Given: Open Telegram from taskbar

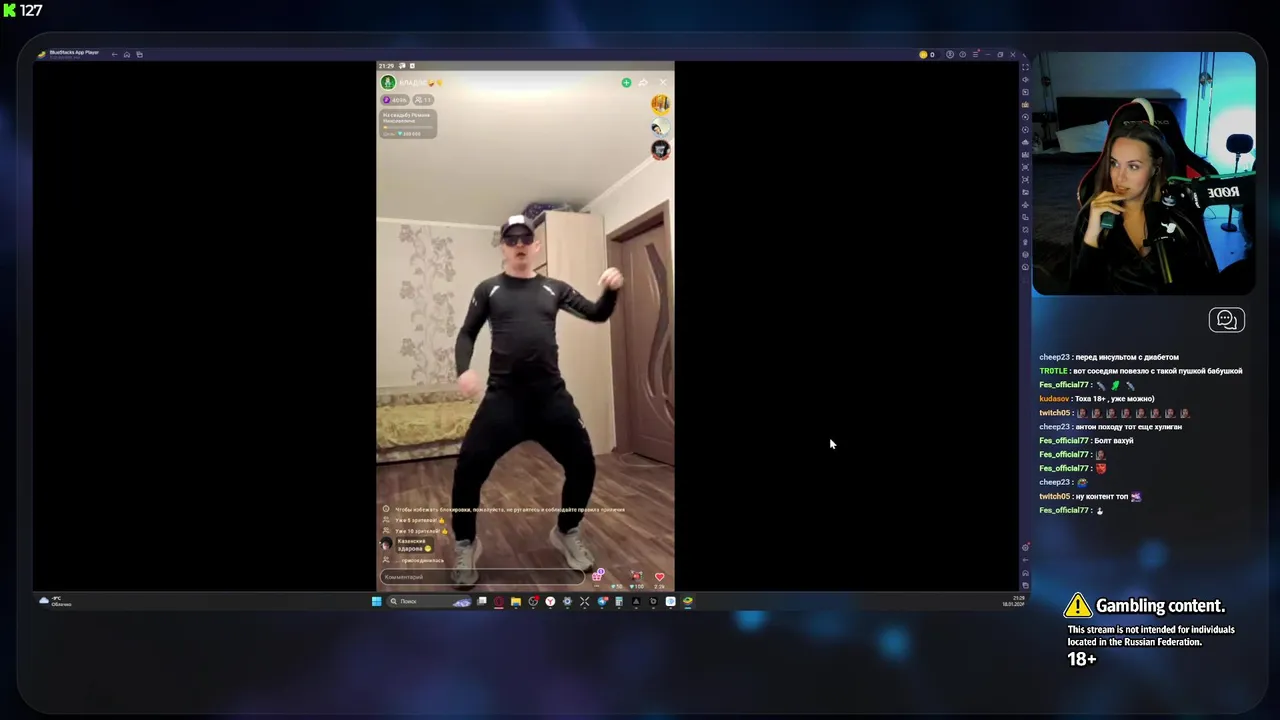Looking at the screenshot, I should coord(602,601).
